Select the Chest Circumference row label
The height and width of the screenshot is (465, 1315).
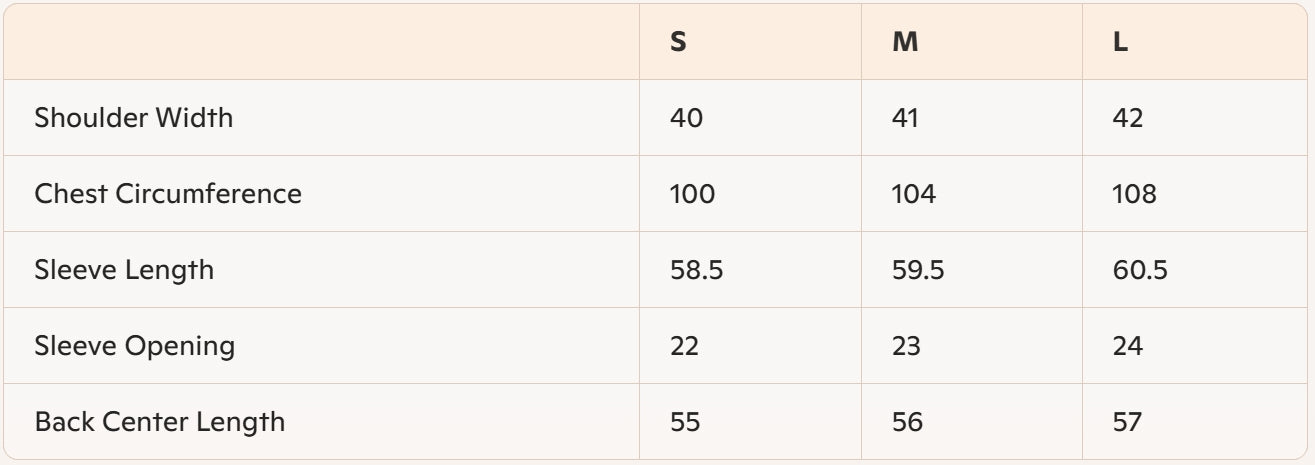(168, 194)
